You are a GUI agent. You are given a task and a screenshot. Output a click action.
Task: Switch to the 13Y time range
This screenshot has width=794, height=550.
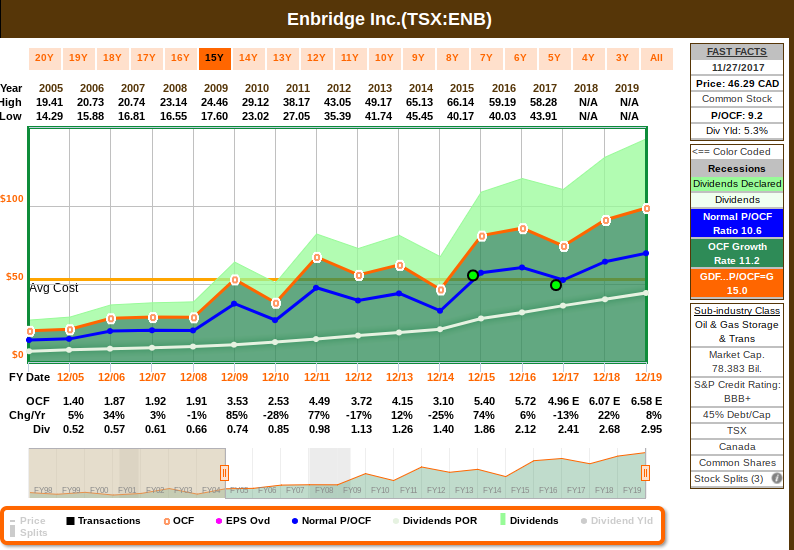tap(282, 58)
